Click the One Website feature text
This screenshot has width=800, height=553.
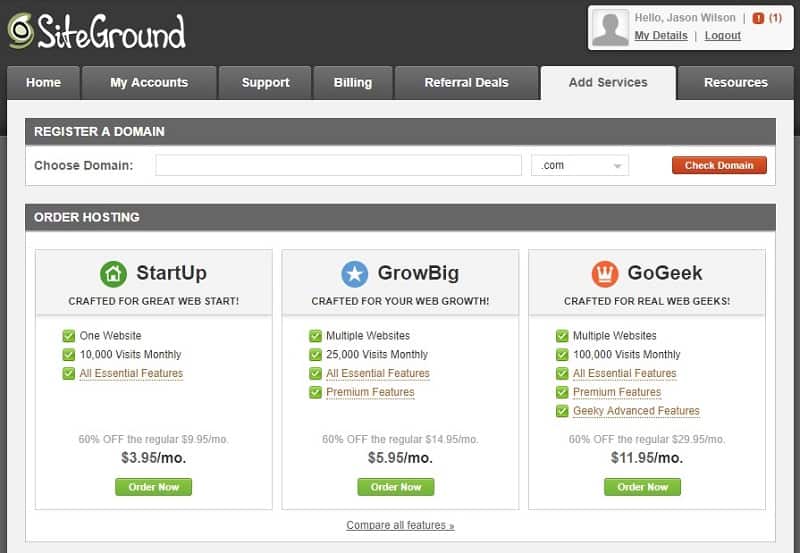pos(110,336)
